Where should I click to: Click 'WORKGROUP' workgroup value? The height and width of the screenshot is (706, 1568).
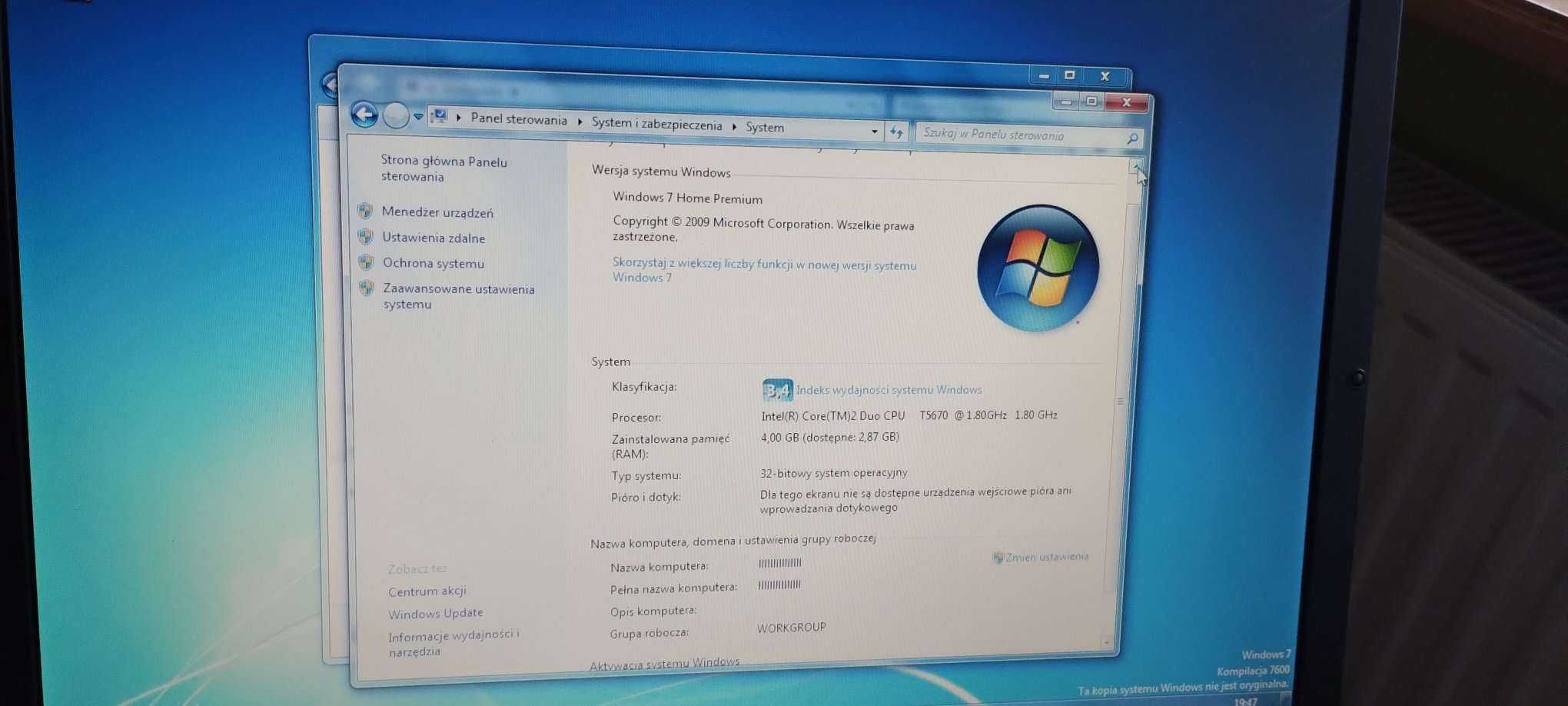click(791, 628)
